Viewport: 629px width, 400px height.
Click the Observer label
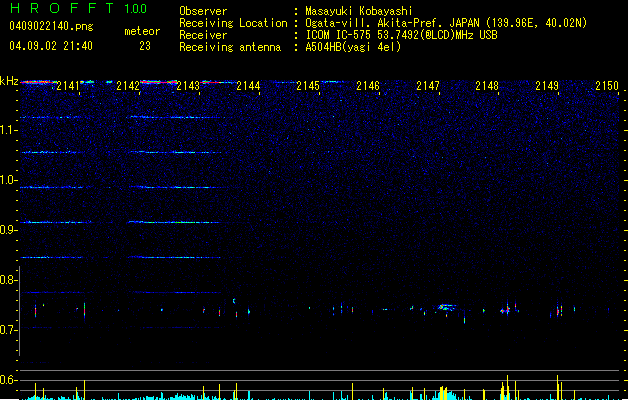203,11
